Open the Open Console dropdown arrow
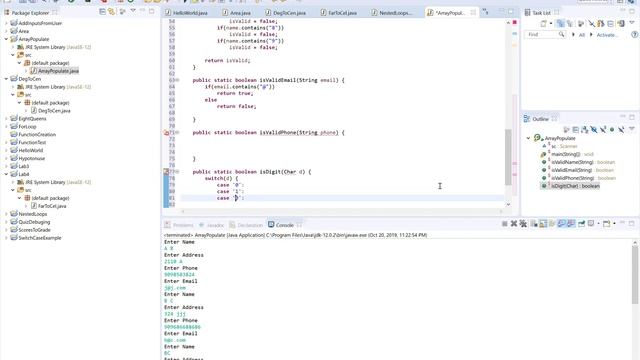This screenshot has height=360, width=640. click(614, 224)
